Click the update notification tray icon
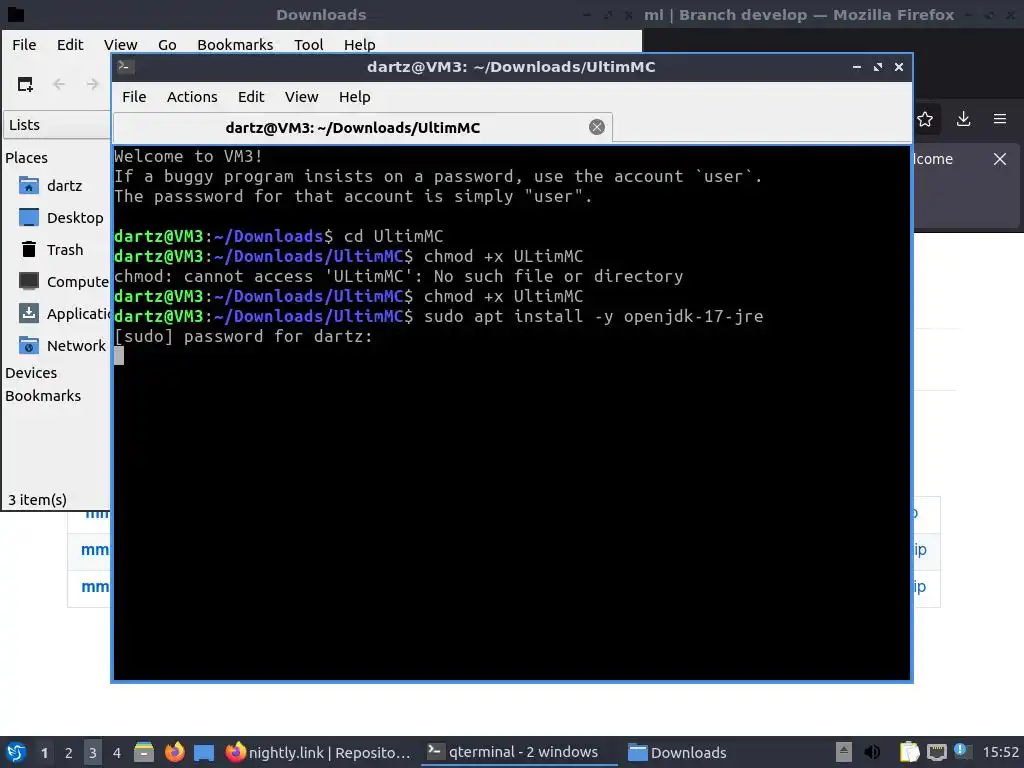 pos(962,751)
